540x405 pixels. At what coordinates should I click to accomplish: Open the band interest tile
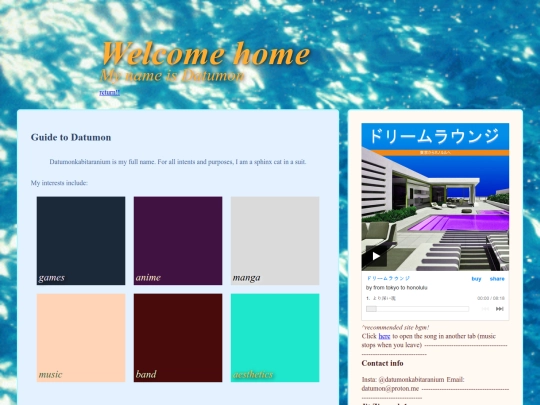point(178,338)
